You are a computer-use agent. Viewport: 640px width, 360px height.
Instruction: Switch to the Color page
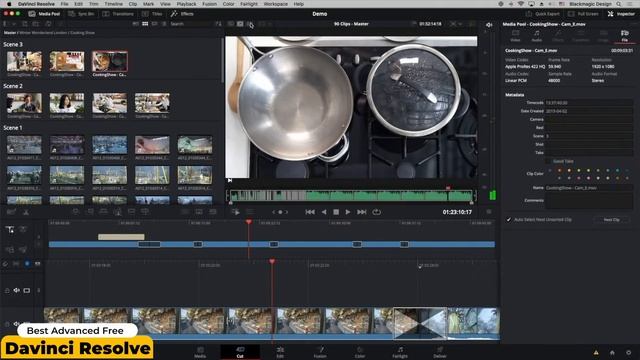click(360, 352)
